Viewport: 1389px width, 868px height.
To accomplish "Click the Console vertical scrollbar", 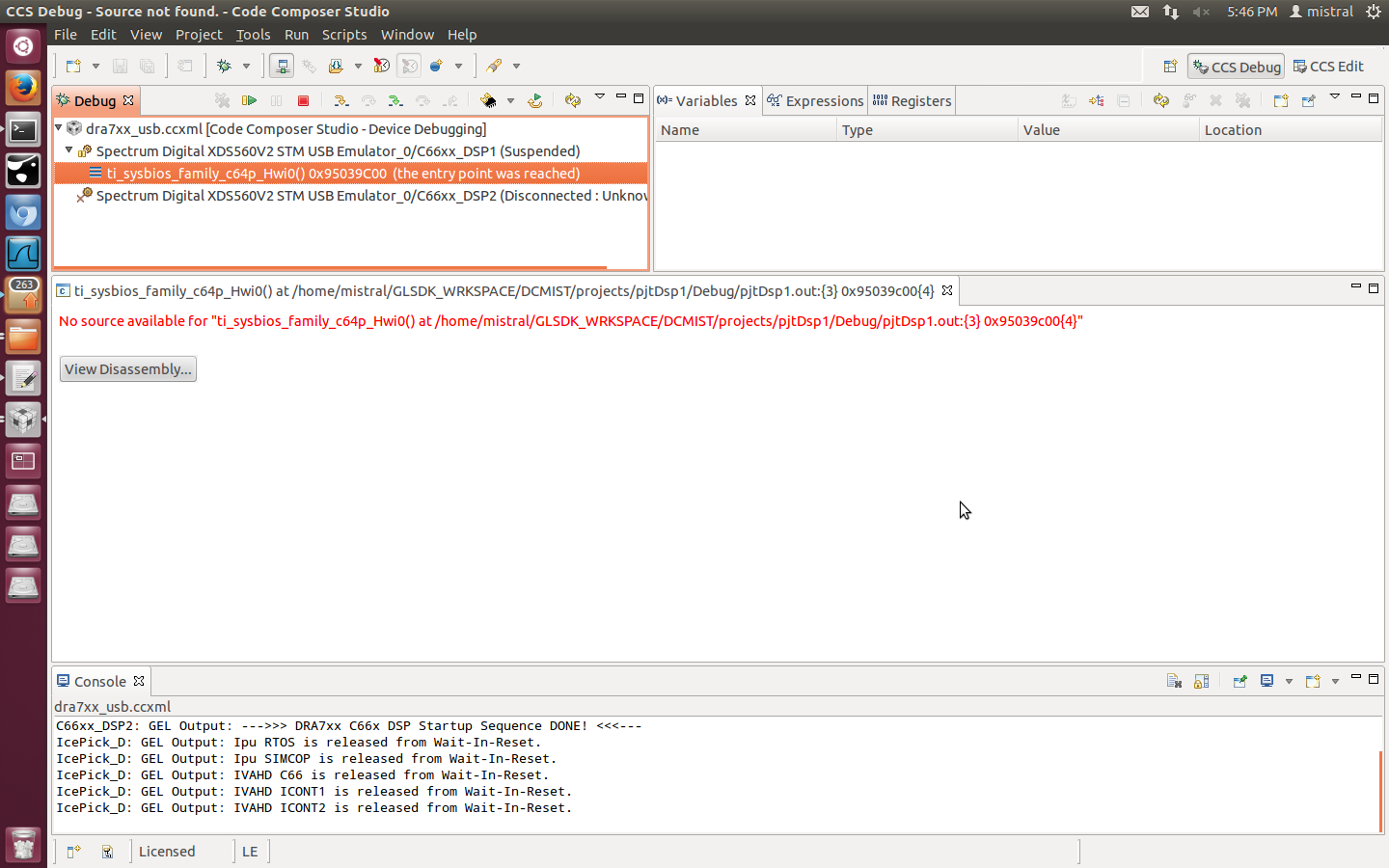I will tap(1380, 791).
